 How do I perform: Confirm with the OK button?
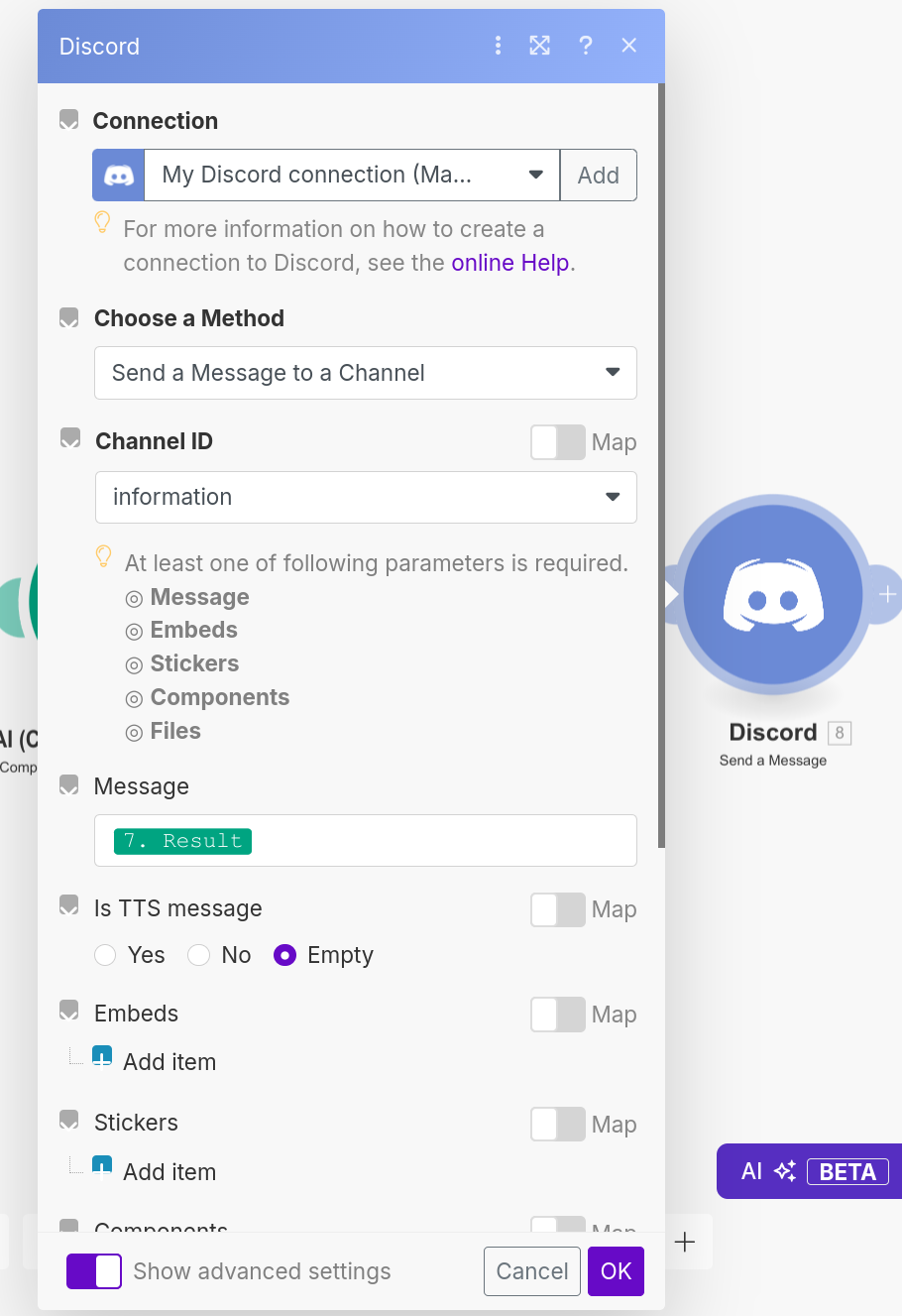pyautogui.click(x=616, y=1271)
